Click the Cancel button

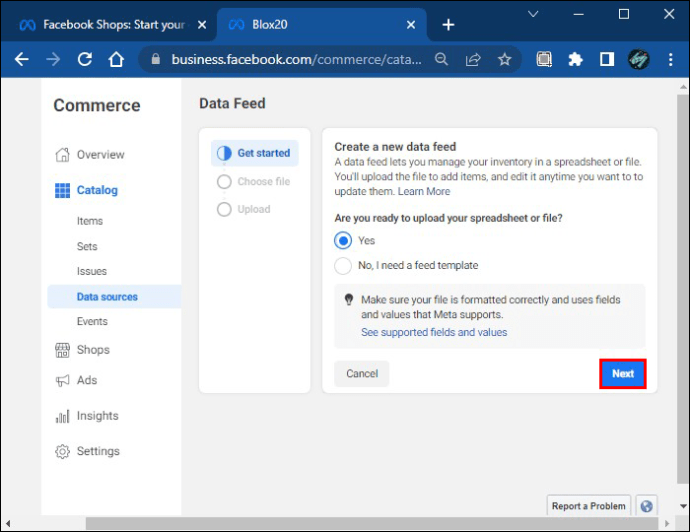tap(362, 374)
